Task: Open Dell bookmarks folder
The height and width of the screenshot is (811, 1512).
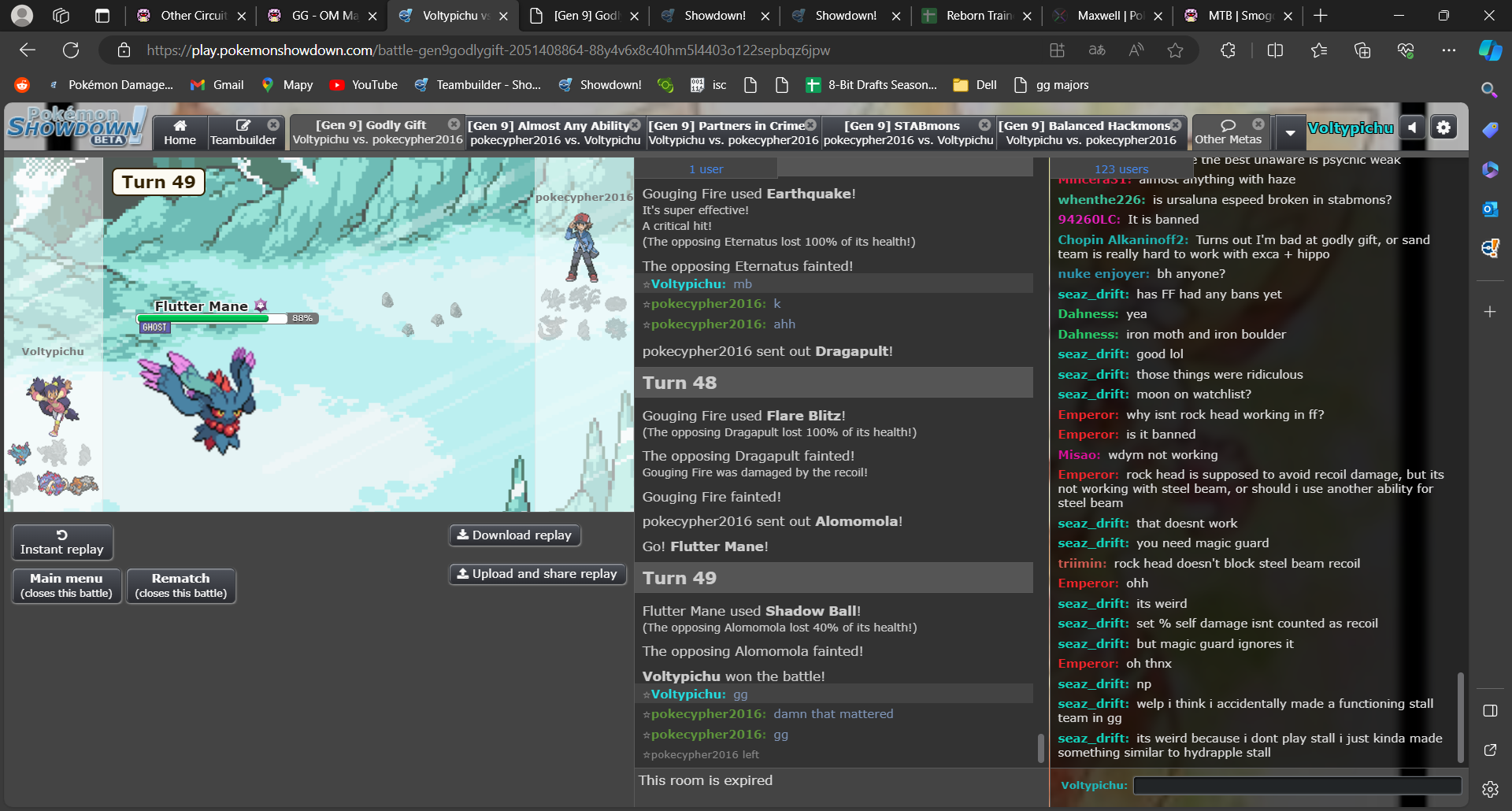Action: [975, 85]
